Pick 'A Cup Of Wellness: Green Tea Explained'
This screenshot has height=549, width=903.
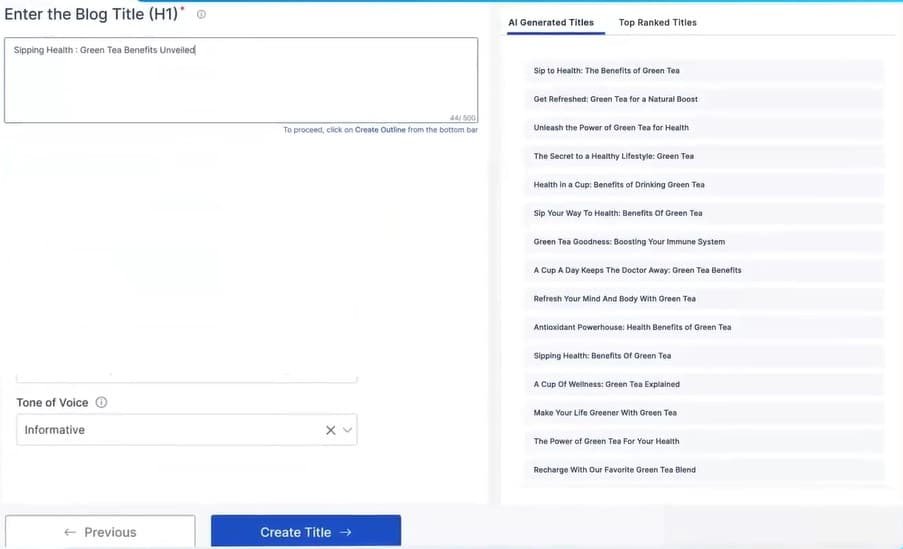606,384
